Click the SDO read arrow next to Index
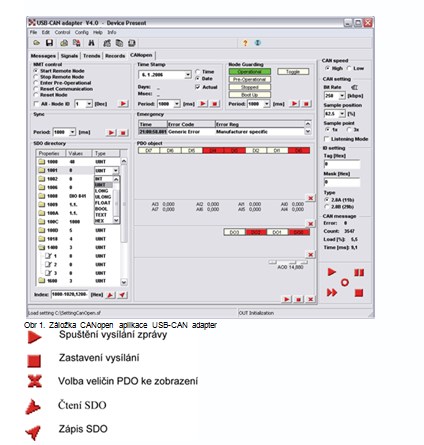The height and width of the screenshot is (445, 424). [110, 295]
